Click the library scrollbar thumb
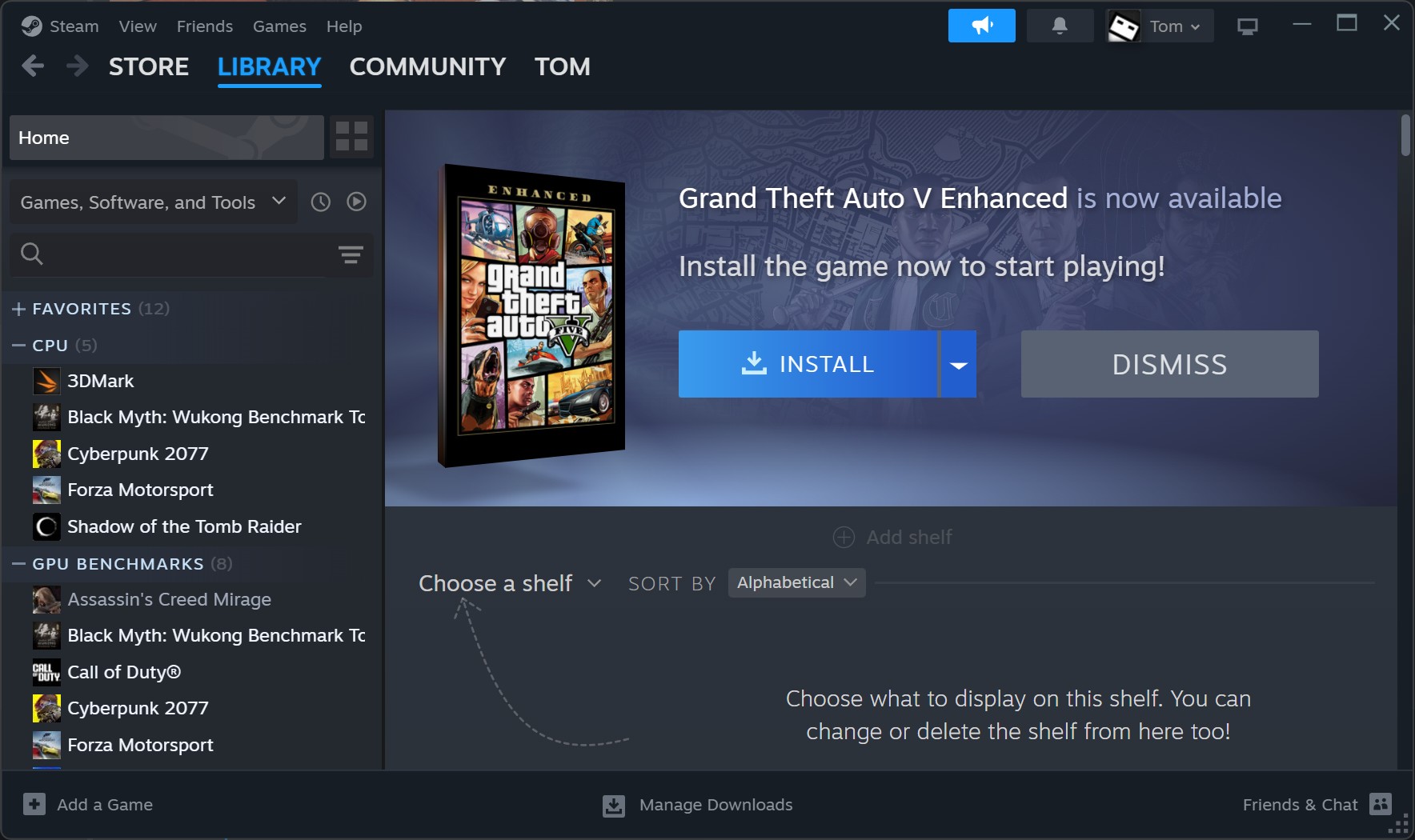 [x=1405, y=135]
